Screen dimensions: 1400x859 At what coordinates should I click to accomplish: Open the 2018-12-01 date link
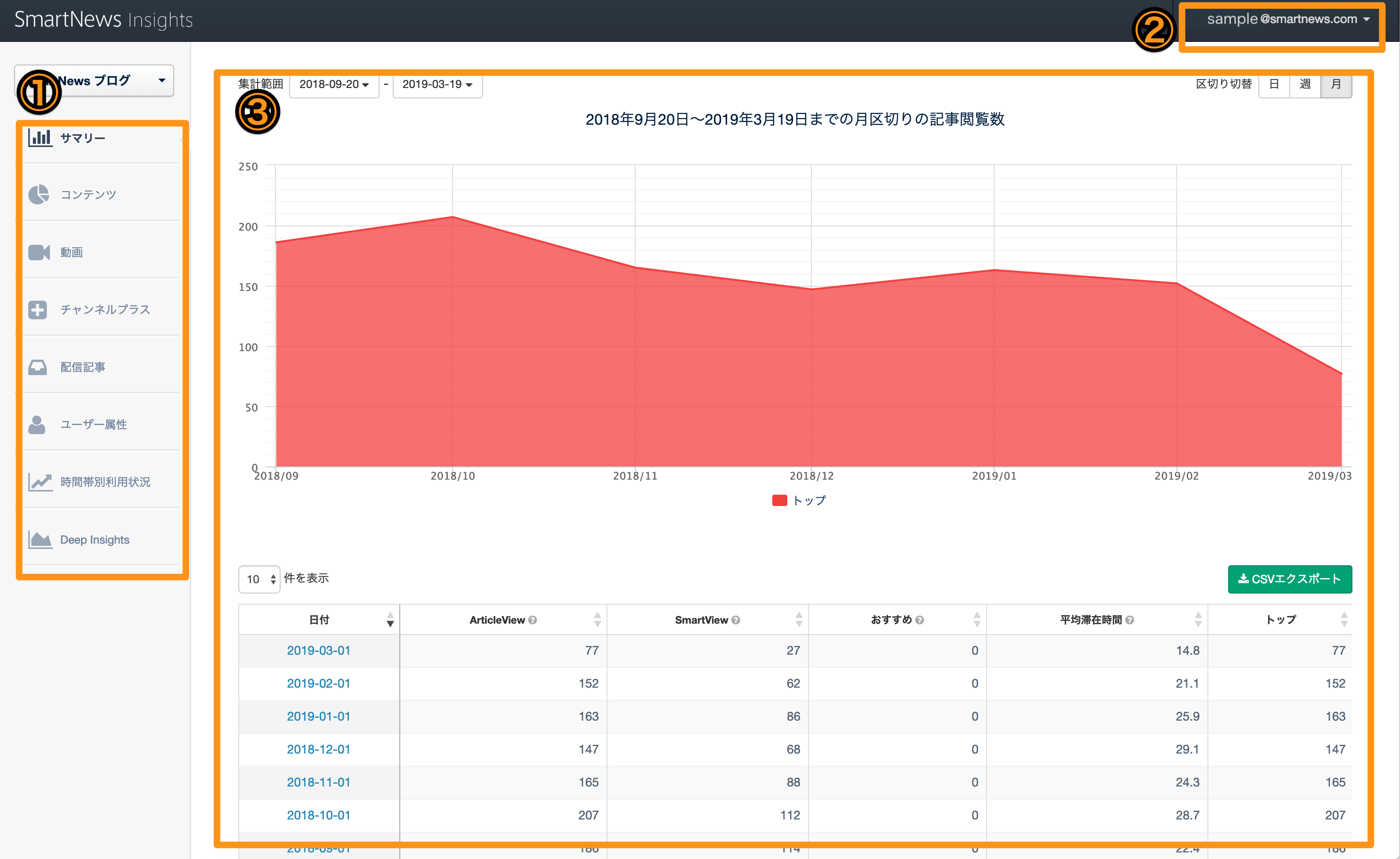(318, 749)
